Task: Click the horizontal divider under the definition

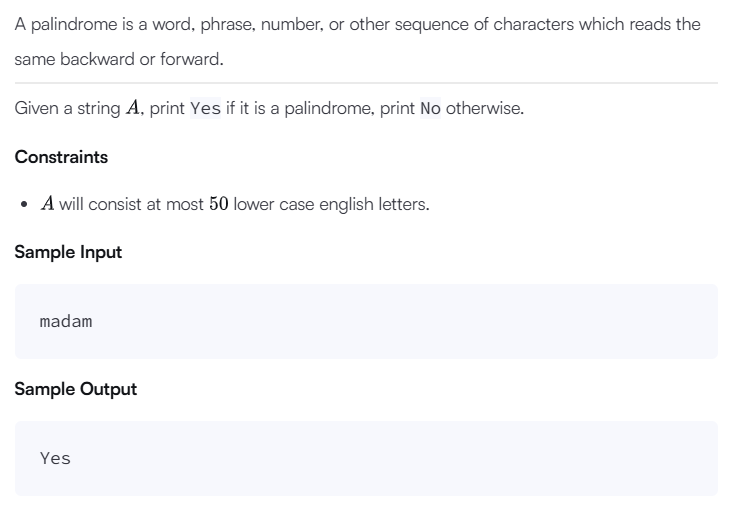Action: click(x=366, y=83)
